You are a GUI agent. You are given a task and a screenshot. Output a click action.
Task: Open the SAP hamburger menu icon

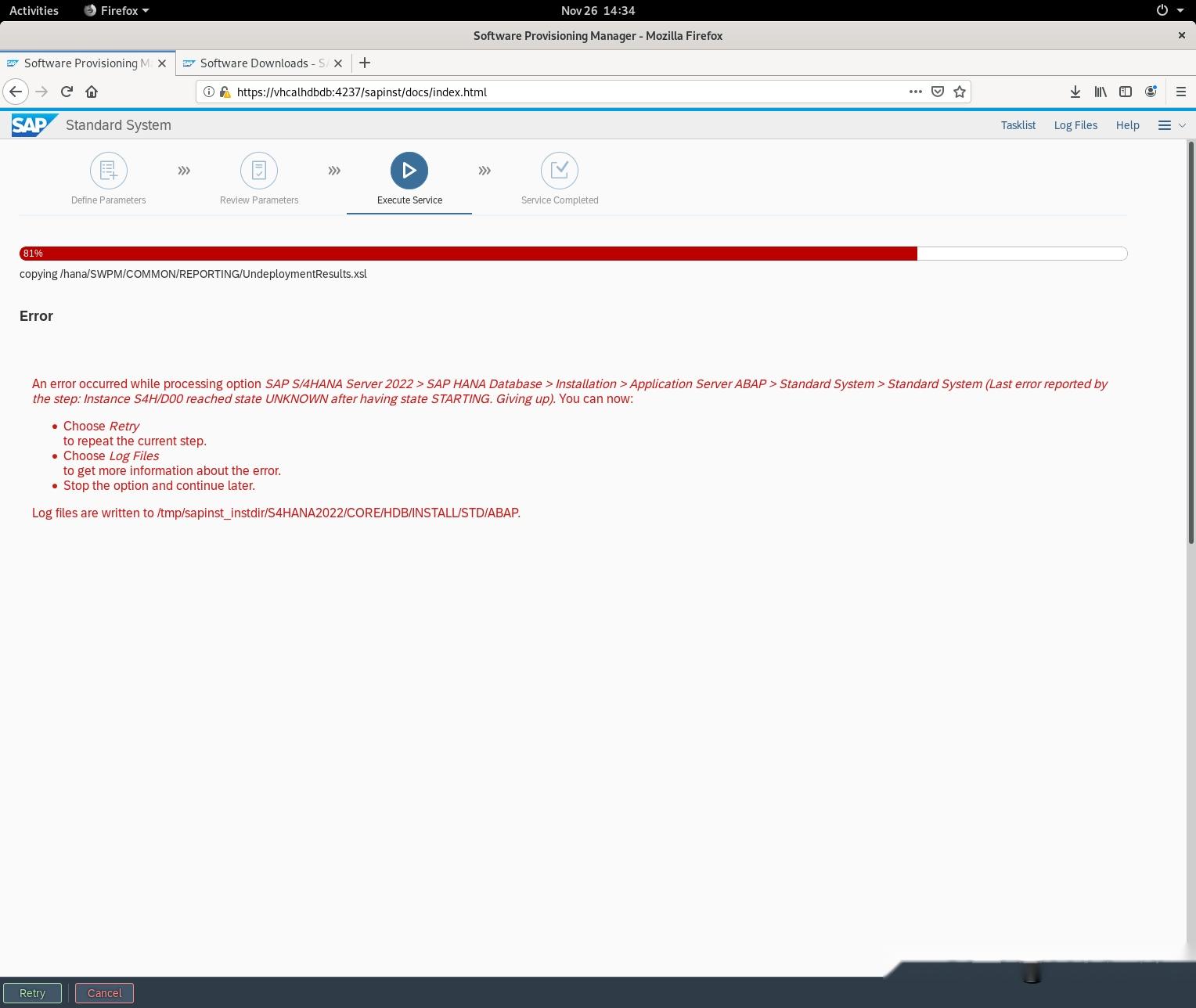[1165, 125]
